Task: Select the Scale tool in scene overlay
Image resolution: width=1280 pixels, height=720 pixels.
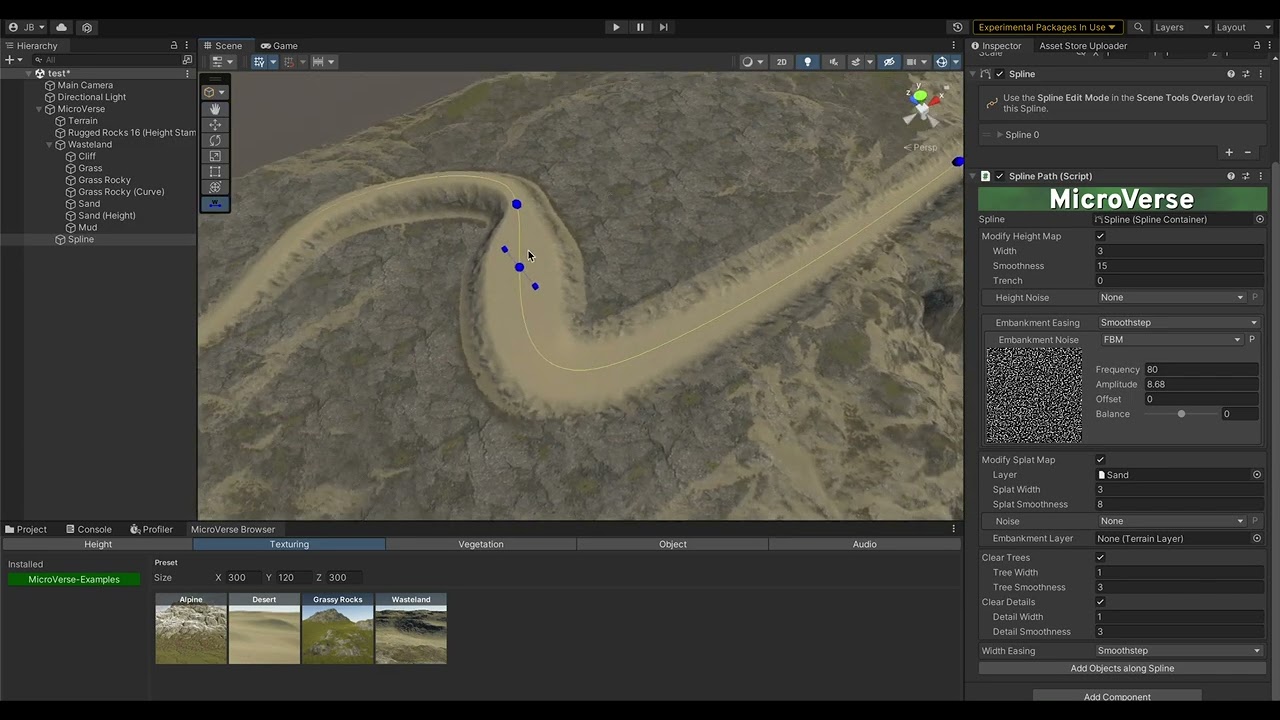Action: click(x=215, y=156)
